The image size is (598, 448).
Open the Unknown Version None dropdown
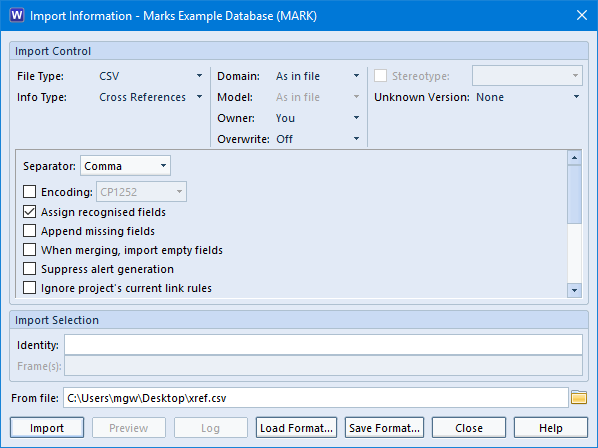[x=528, y=97]
